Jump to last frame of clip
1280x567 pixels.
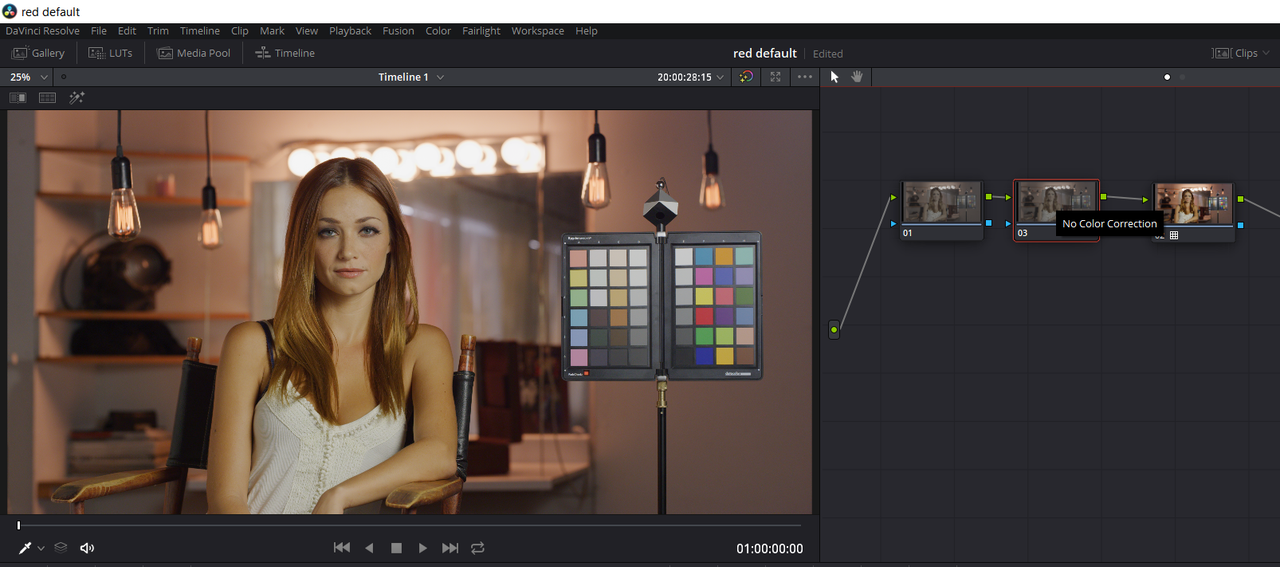pyautogui.click(x=450, y=548)
